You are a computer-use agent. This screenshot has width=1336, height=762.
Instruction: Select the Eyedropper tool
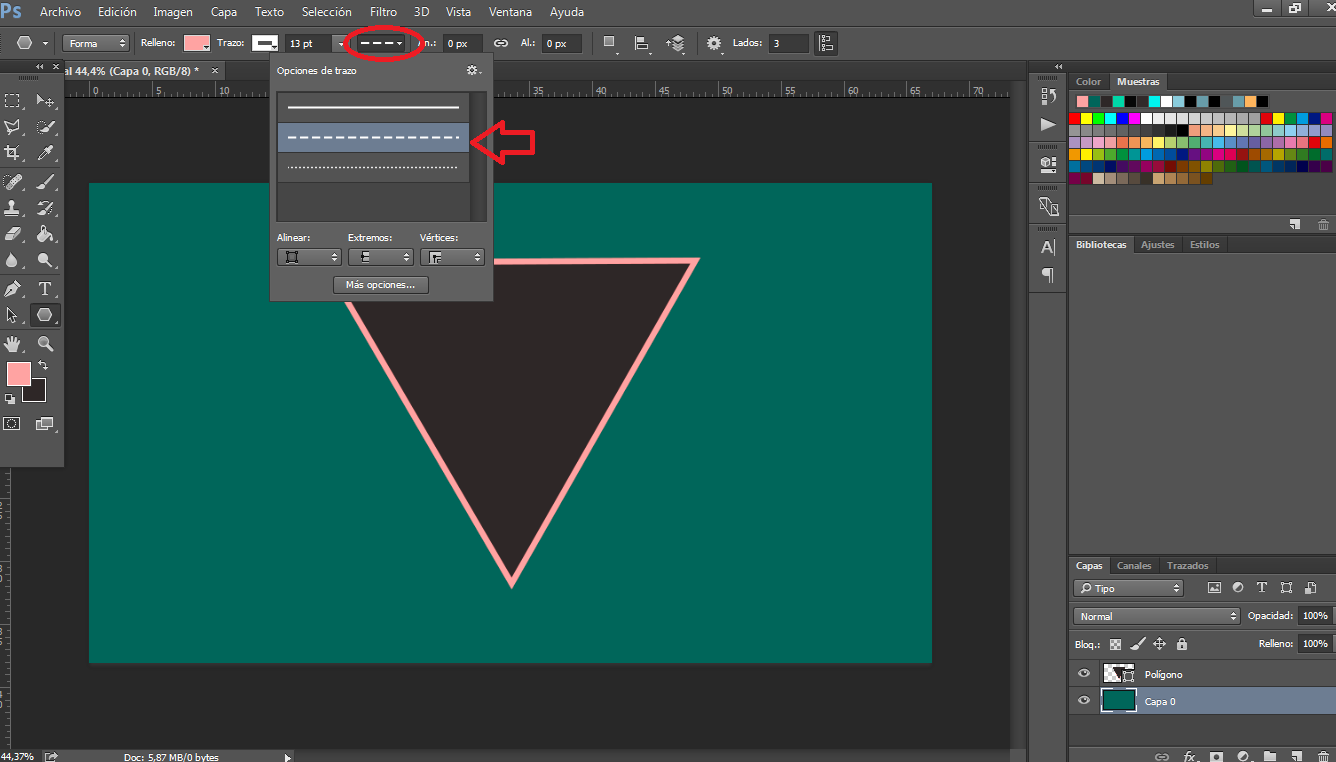click(45, 153)
